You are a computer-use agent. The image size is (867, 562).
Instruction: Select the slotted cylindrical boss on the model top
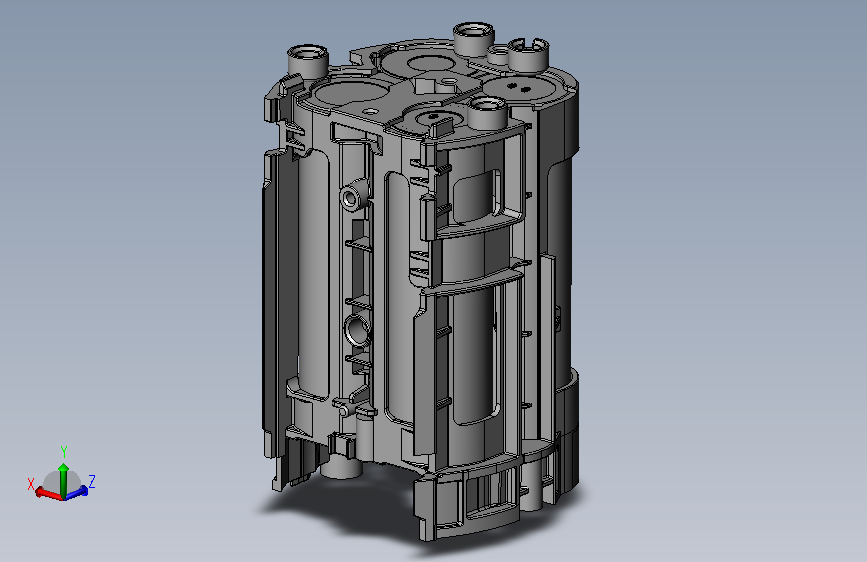[x=528, y=54]
